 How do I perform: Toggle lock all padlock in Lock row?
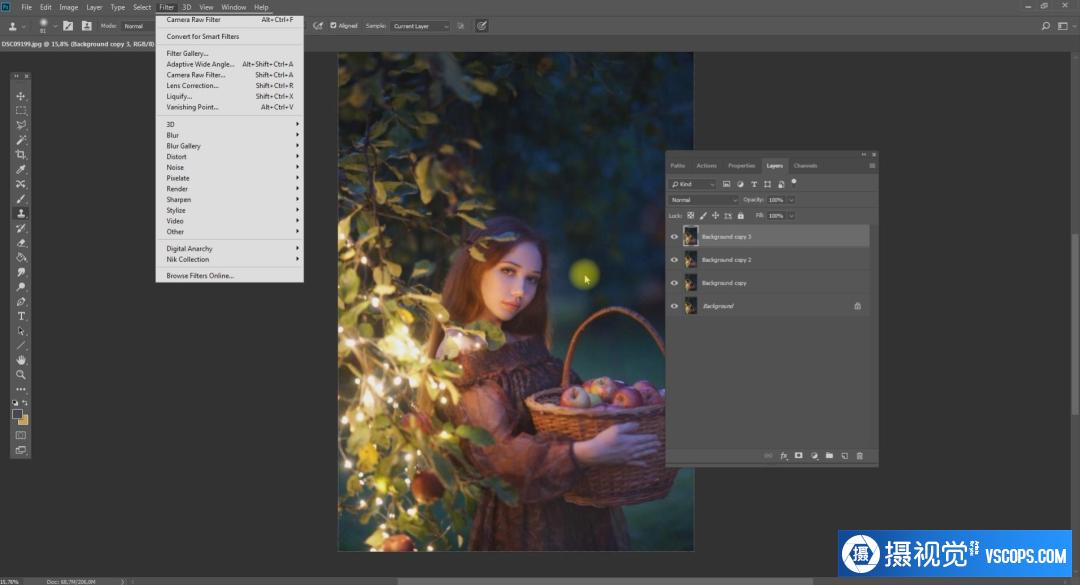[740, 216]
